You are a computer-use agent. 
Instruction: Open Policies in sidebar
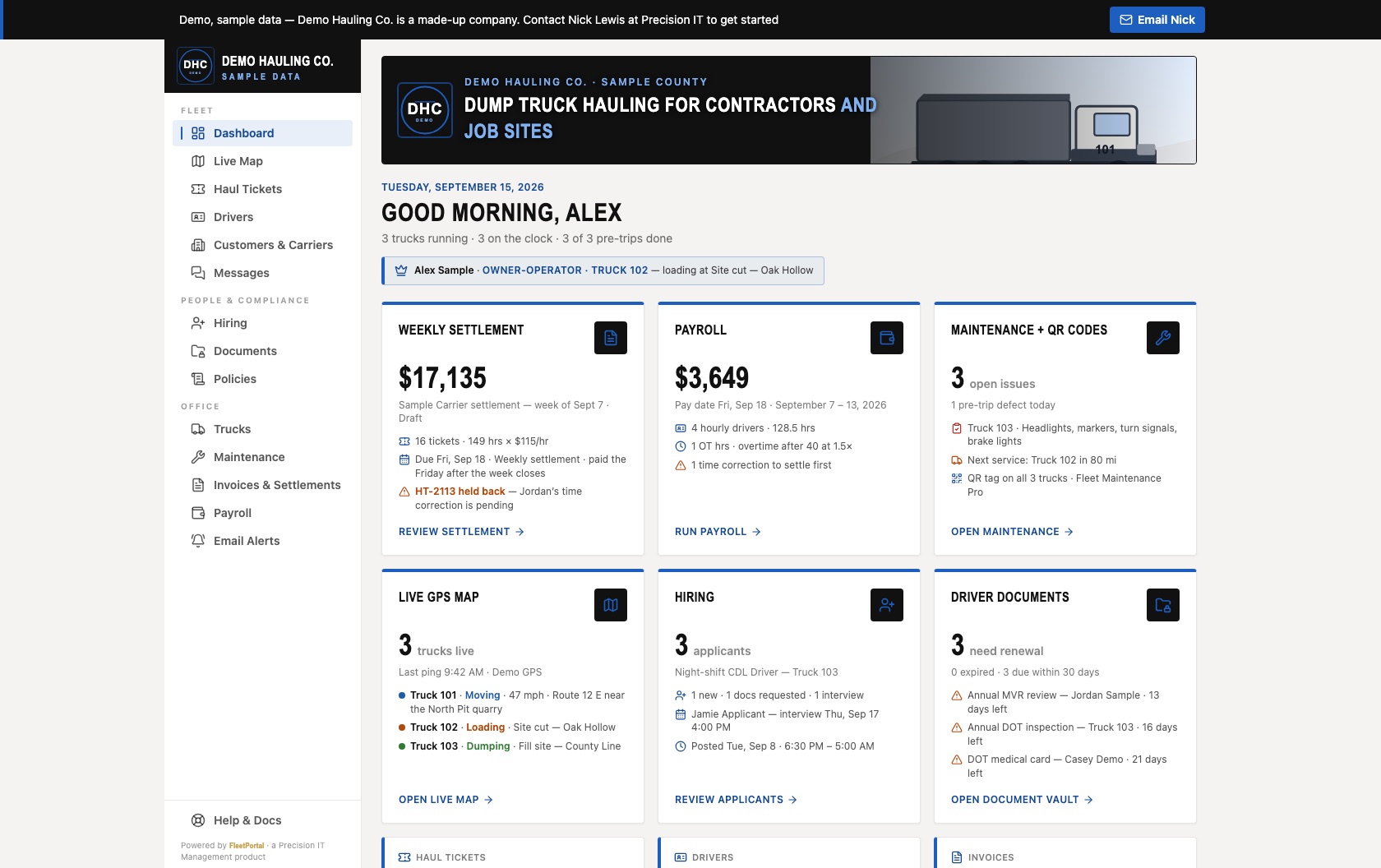(x=263, y=379)
